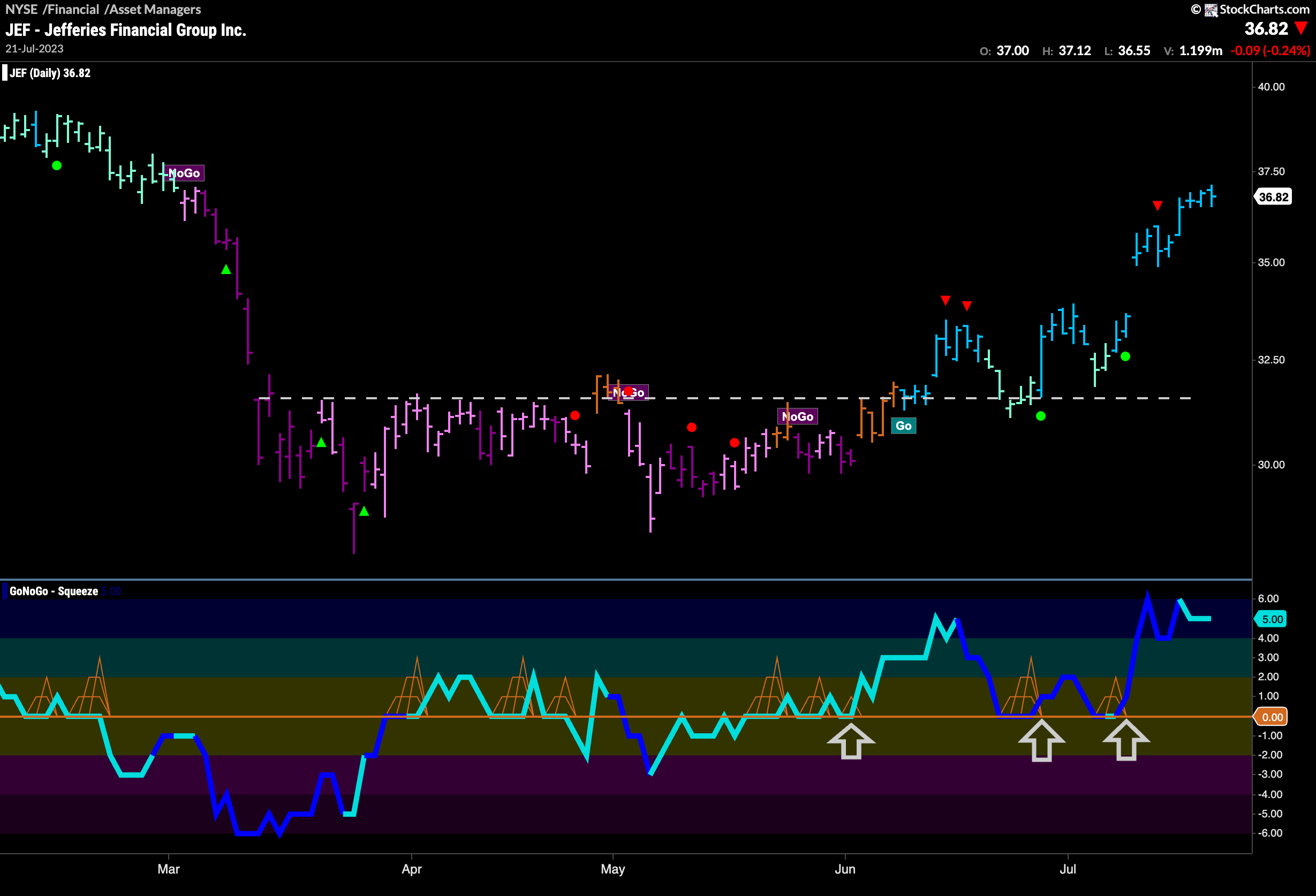The height and width of the screenshot is (896, 1316).
Task: Click the green up triangle at March low
Action: pyautogui.click(x=364, y=511)
